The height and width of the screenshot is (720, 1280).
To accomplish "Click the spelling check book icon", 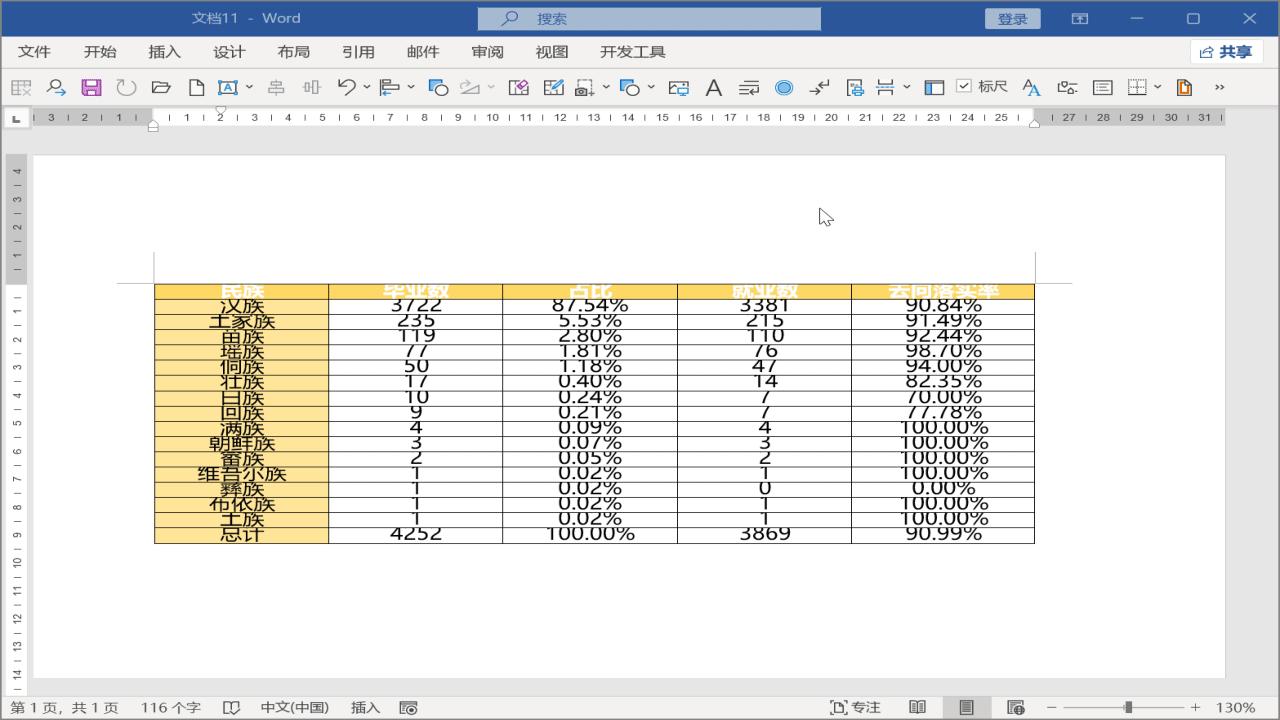I will [x=231, y=708].
